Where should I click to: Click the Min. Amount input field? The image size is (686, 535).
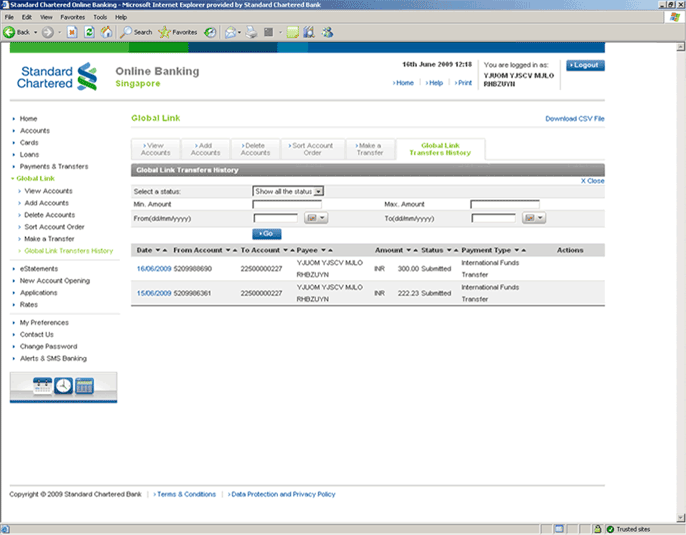(x=287, y=204)
